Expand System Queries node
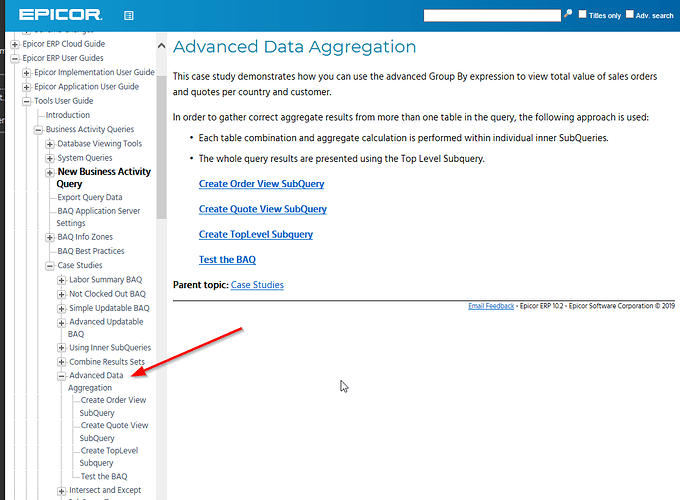The width and height of the screenshot is (680, 500). pyautogui.click(x=50, y=158)
